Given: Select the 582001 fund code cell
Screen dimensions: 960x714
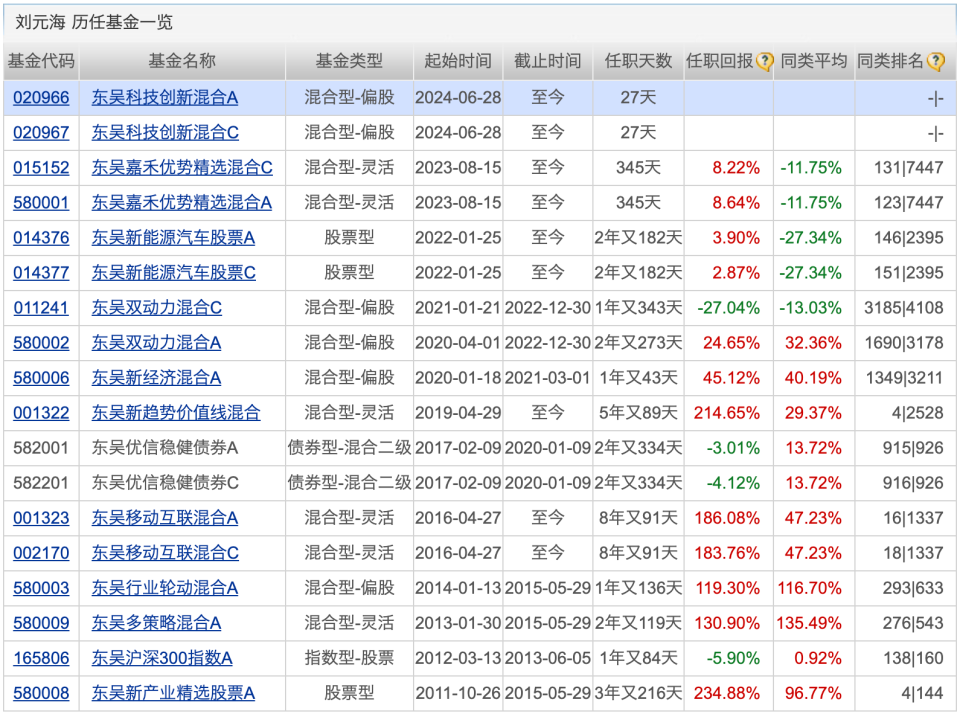Looking at the screenshot, I should pos(41,448).
